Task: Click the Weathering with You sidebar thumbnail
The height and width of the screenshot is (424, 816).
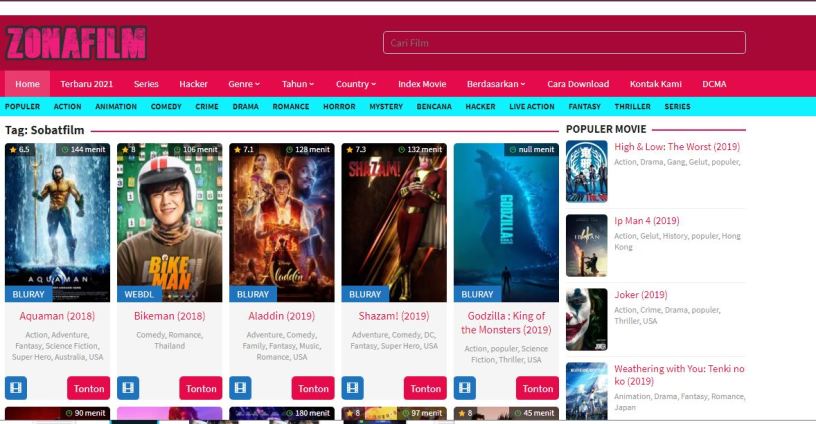Action: point(586,391)
